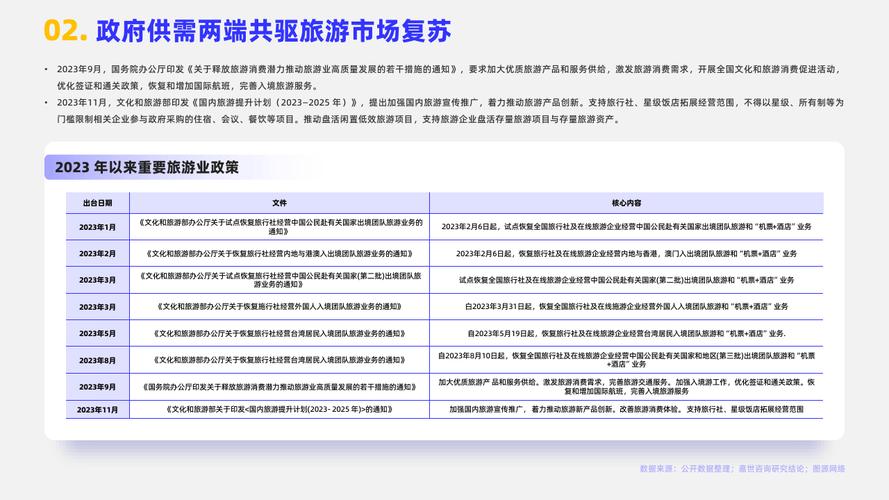Click content starting 加大优质旅游产品和服务供给
Image resolution: width=889 pixels, height=500 pixels.
[626, 387]
